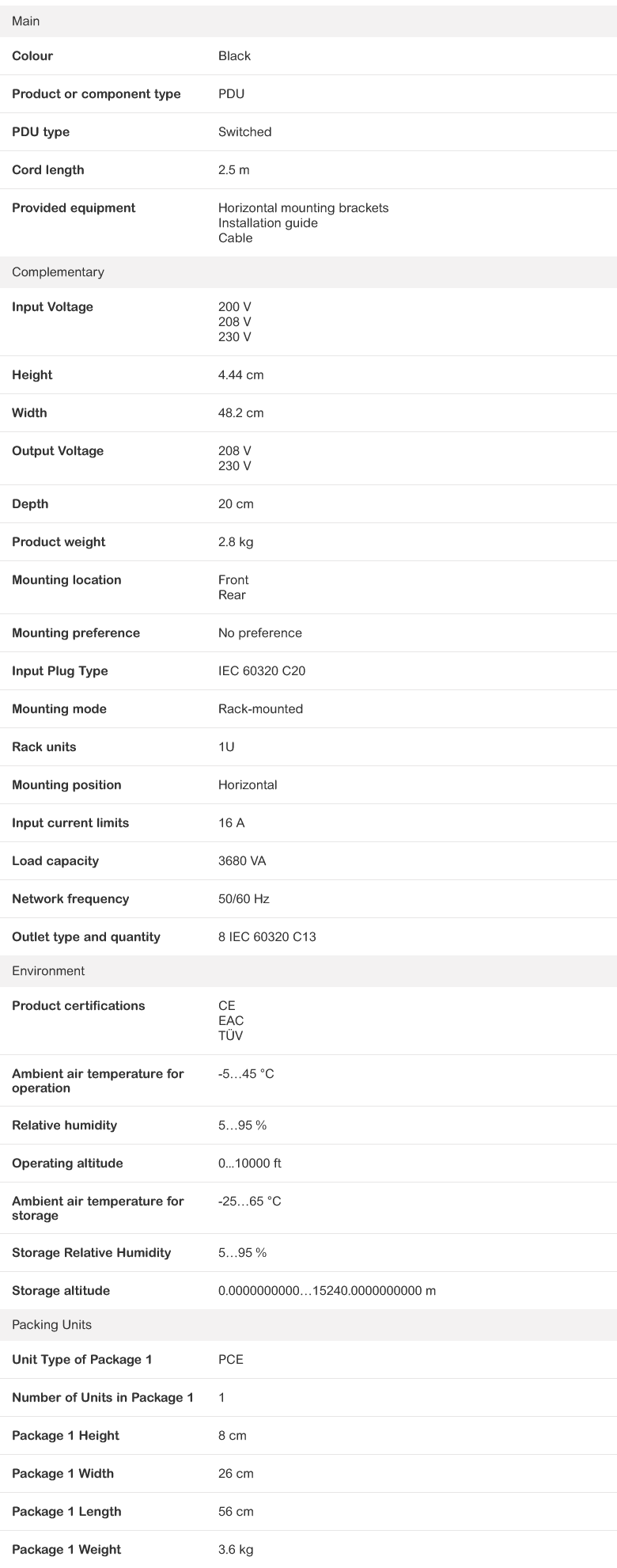Image resolution: width=617 pixels, height=1568 pixels.
Task: Click the IEC 60320 C20 plug type value
Action: coord(262,671)
